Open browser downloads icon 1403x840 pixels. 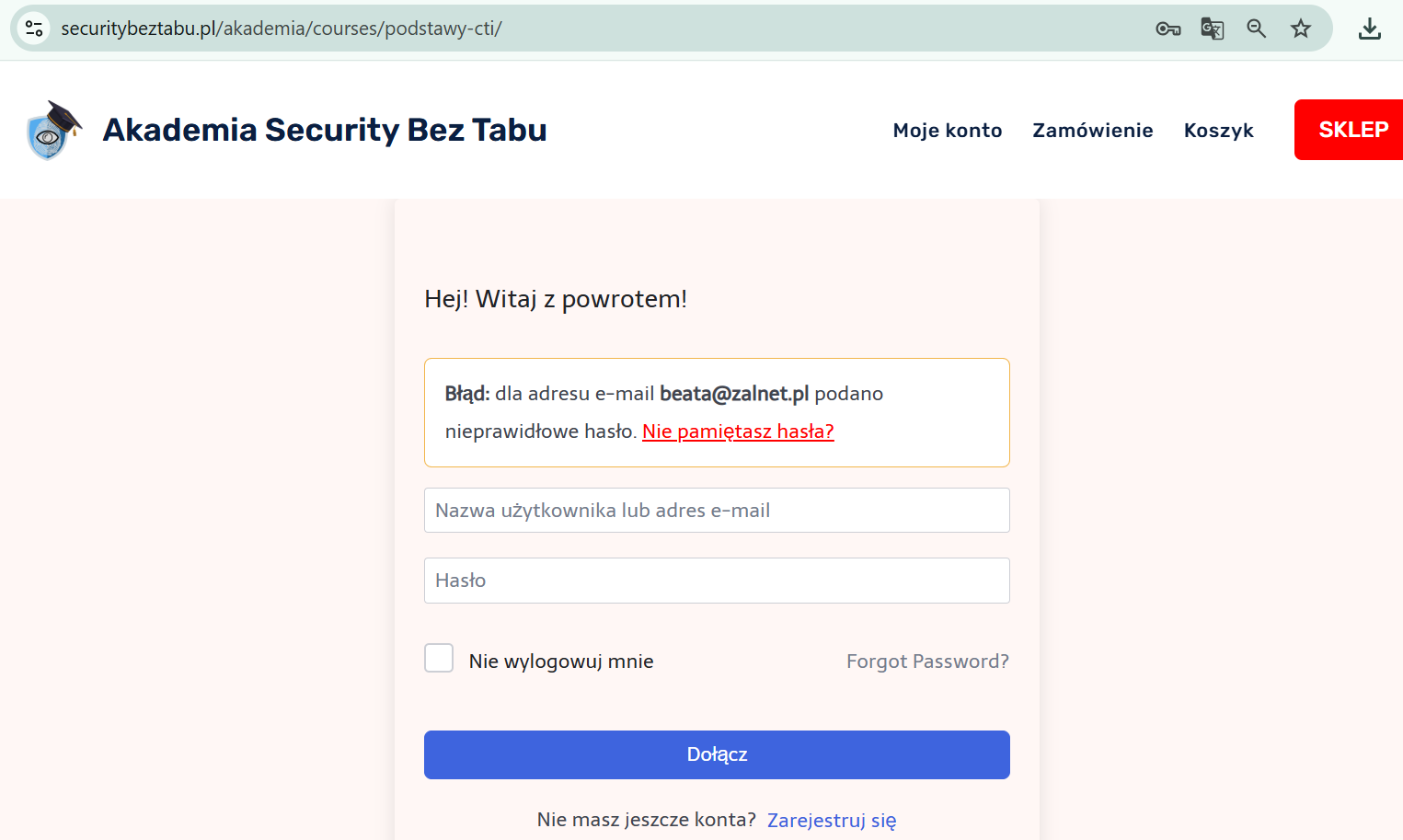pyautogui.click(x=1369, y=29)
